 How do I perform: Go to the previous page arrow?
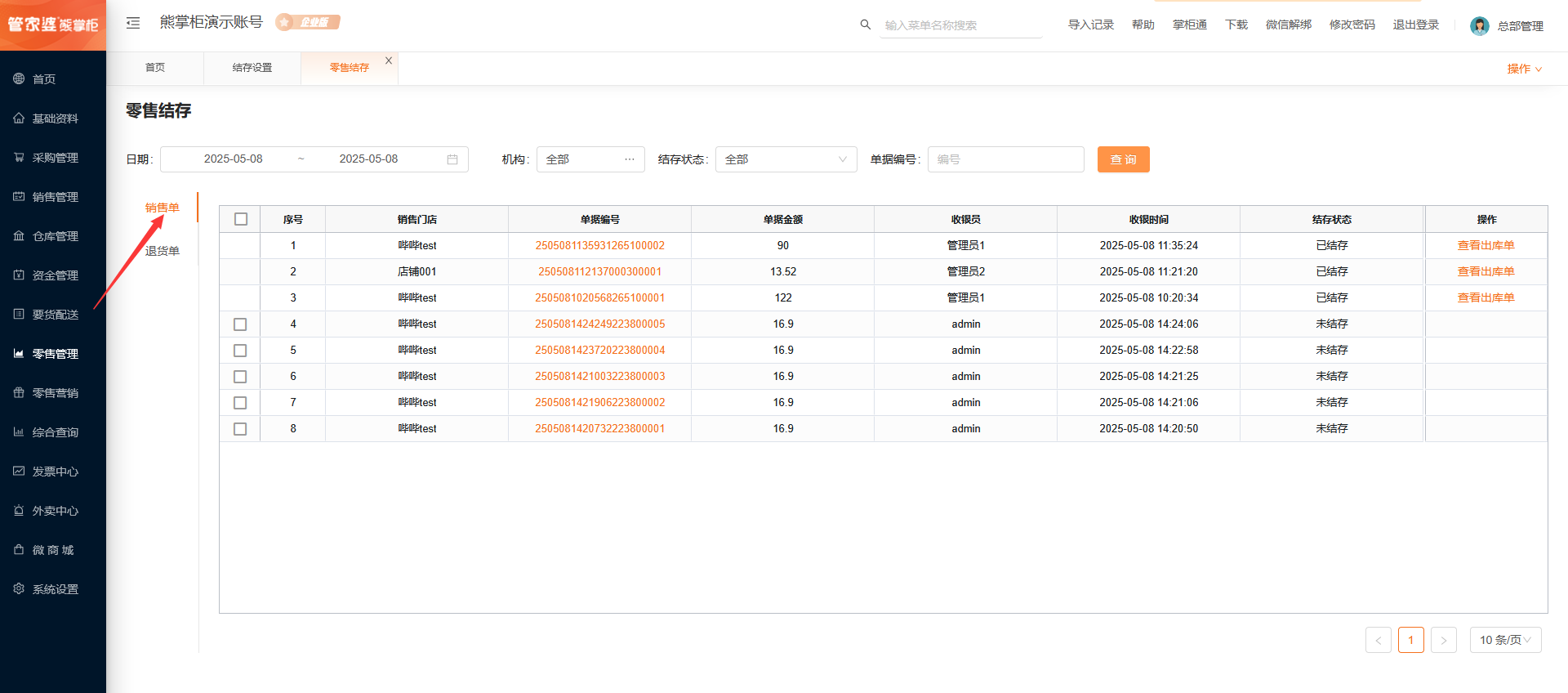click(1379, 640)
